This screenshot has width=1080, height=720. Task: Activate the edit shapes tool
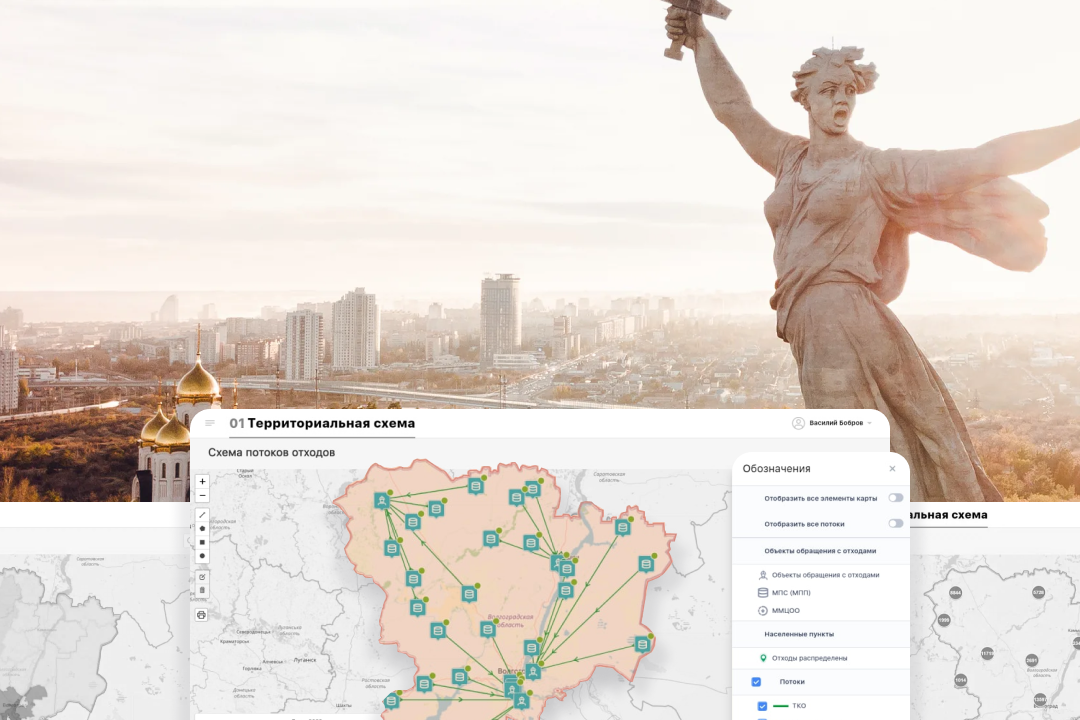(202, 577)
